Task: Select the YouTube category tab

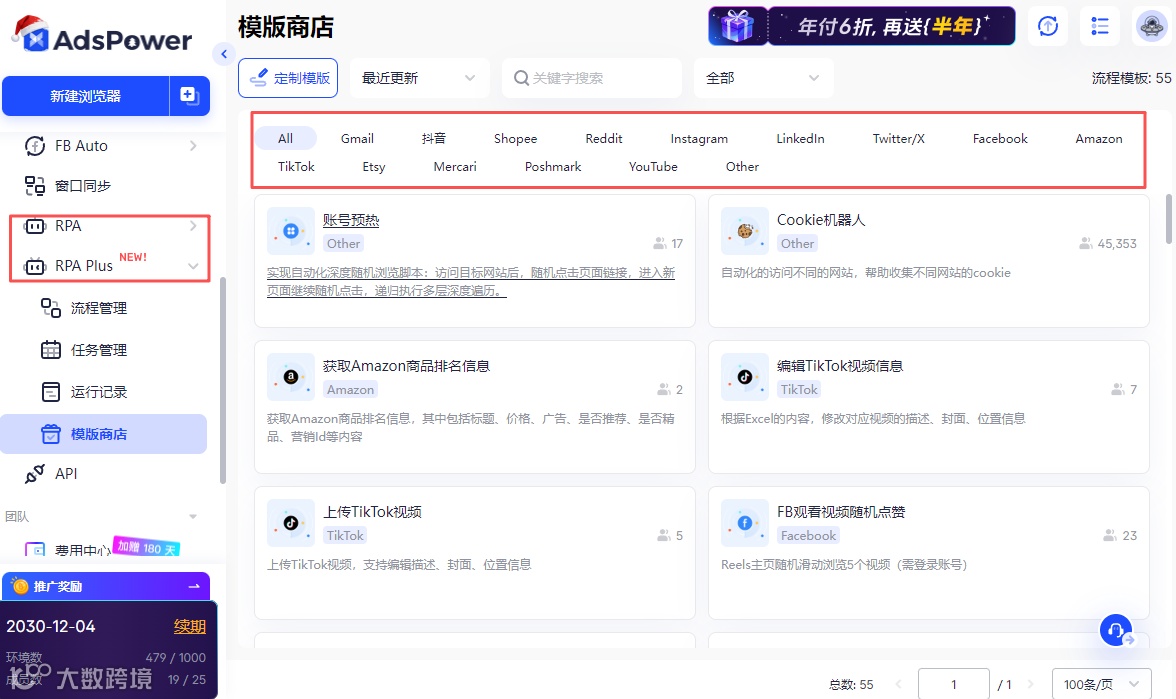Action: point(653,166)
